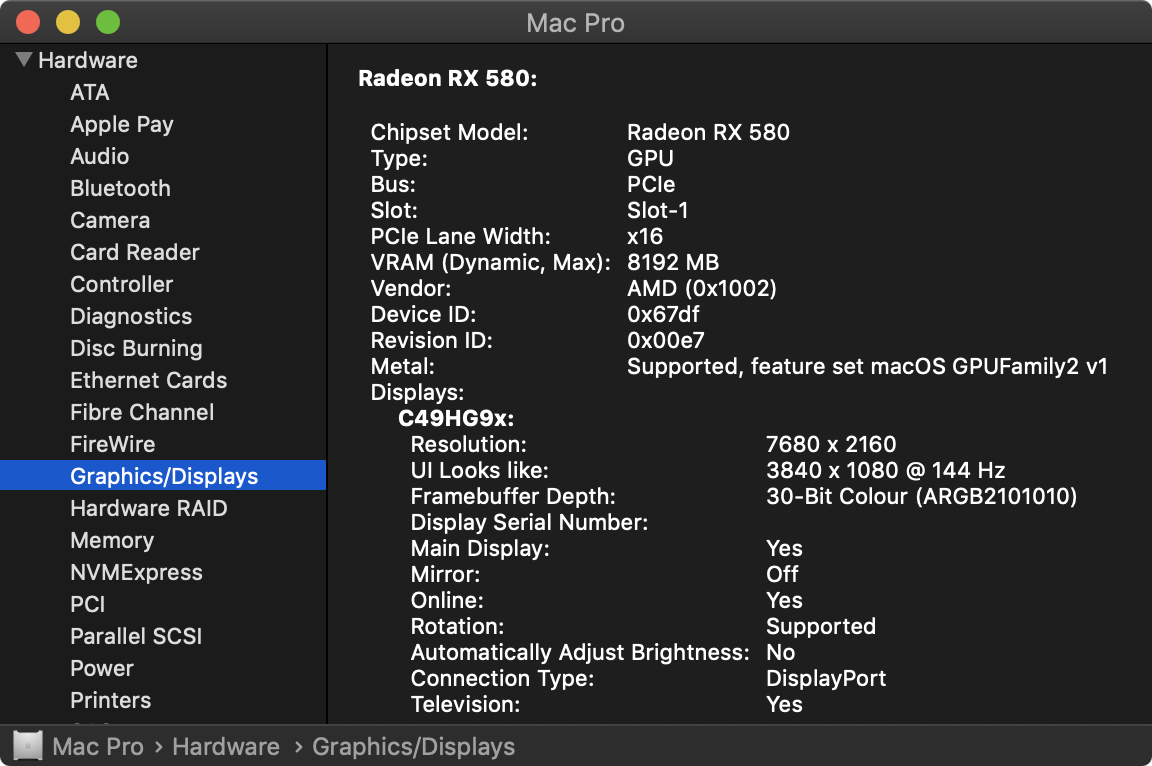Select FireWire in the sidebar
The image size is (1152, 766).
[113, 444]
